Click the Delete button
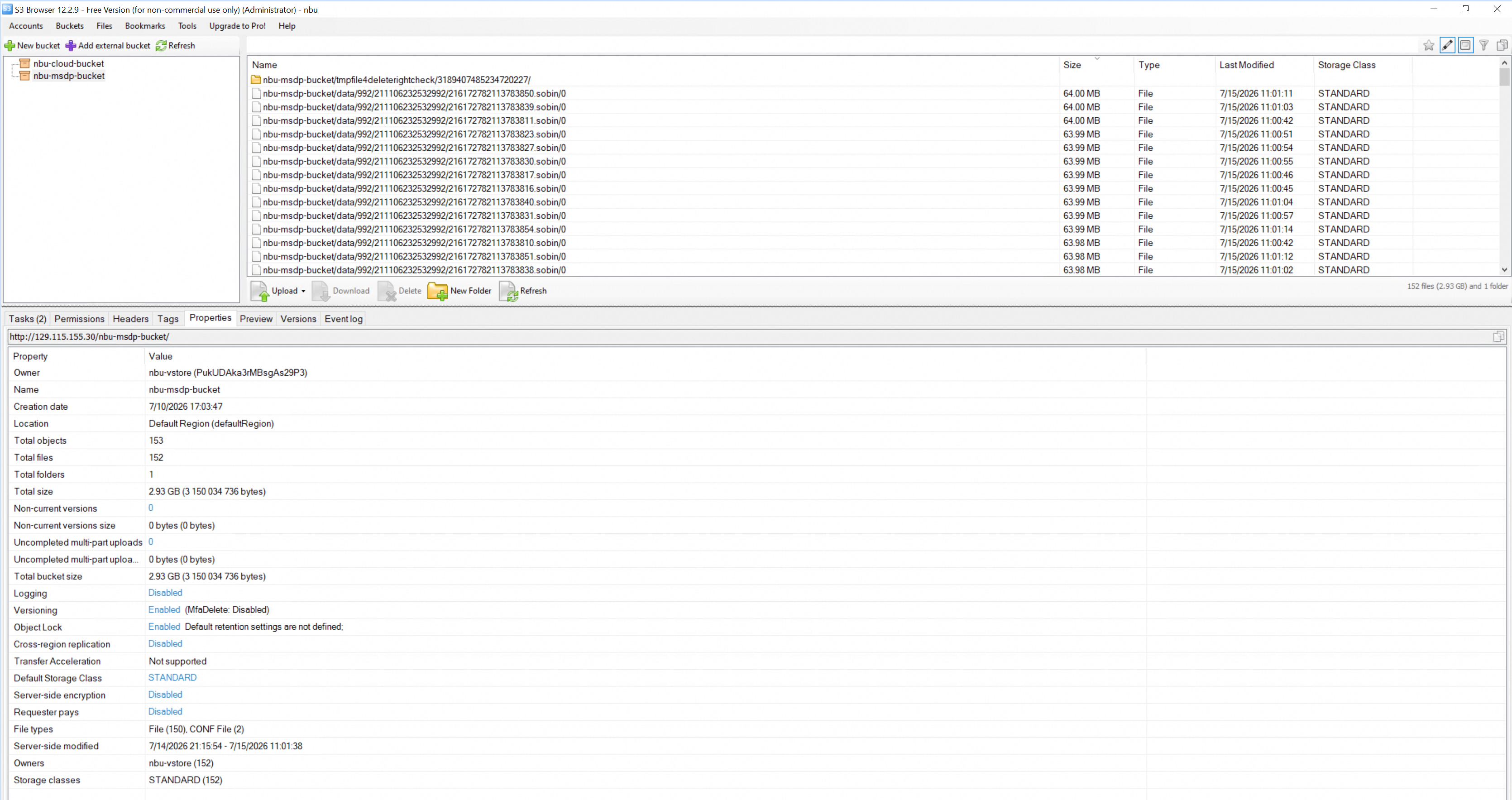The image size is (1512, 800). pos(400,291)
